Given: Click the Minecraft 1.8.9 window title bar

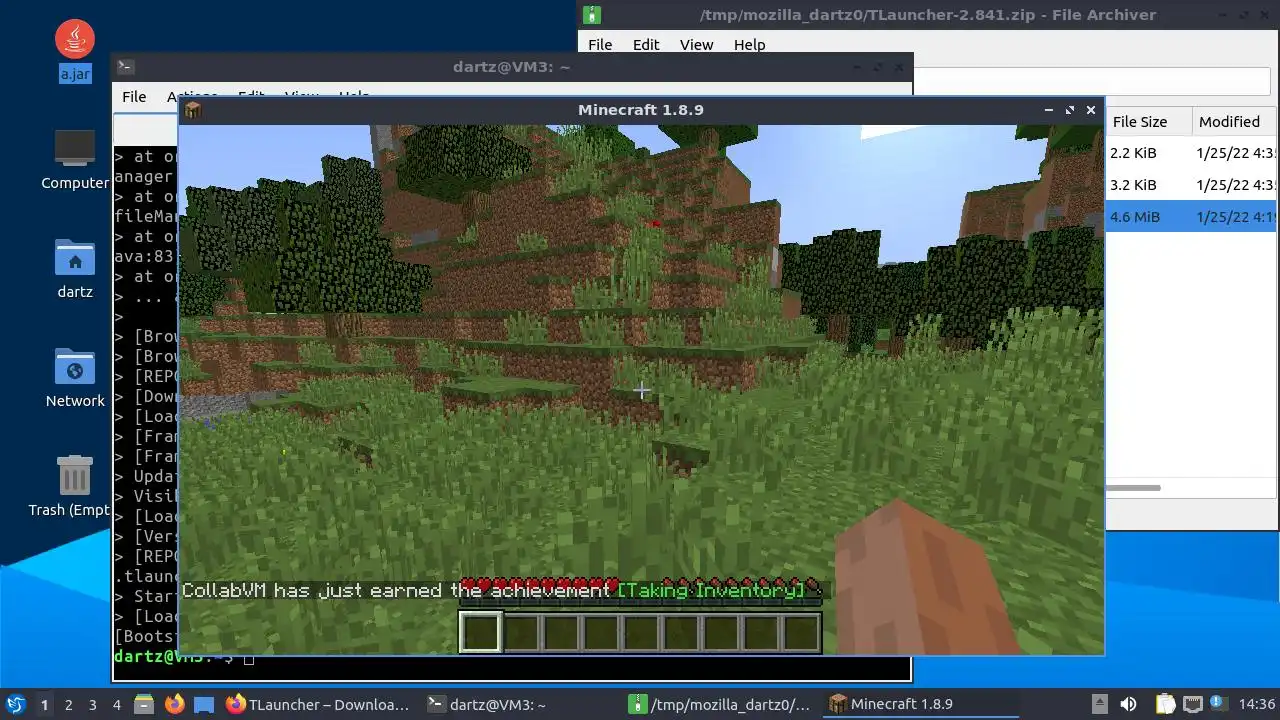Looking at the screenshot, I should [x=641, y=110].
